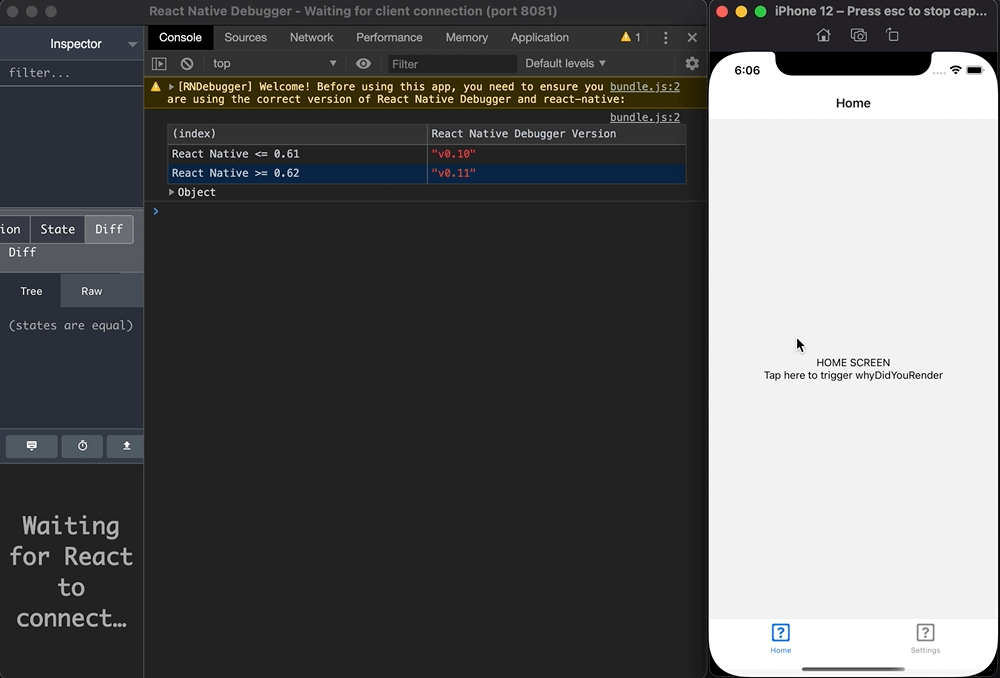Screen dimensions: 1000x678
Task: Switch diff view to Raw
Action: click(91, 291)
